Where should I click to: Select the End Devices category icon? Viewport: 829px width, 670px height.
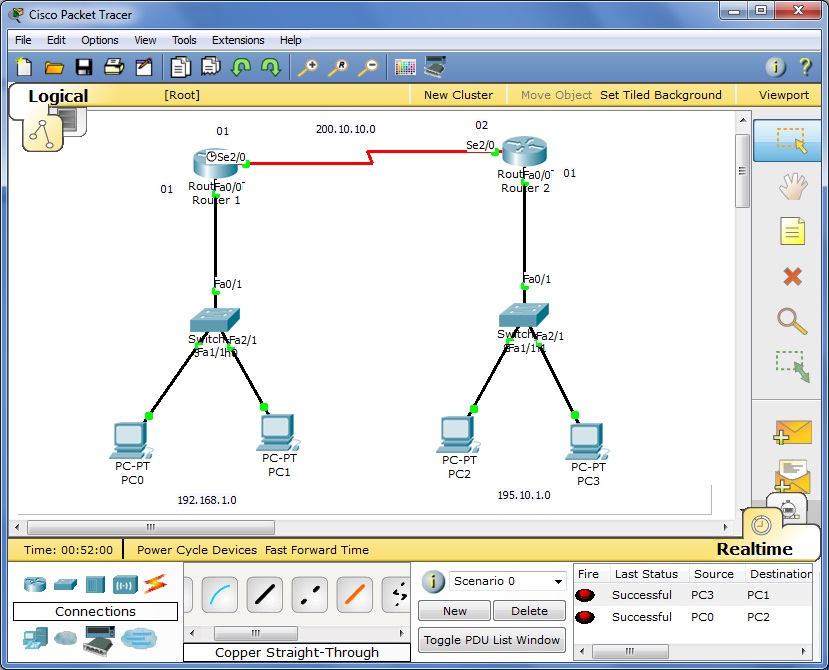coord(35,638)
